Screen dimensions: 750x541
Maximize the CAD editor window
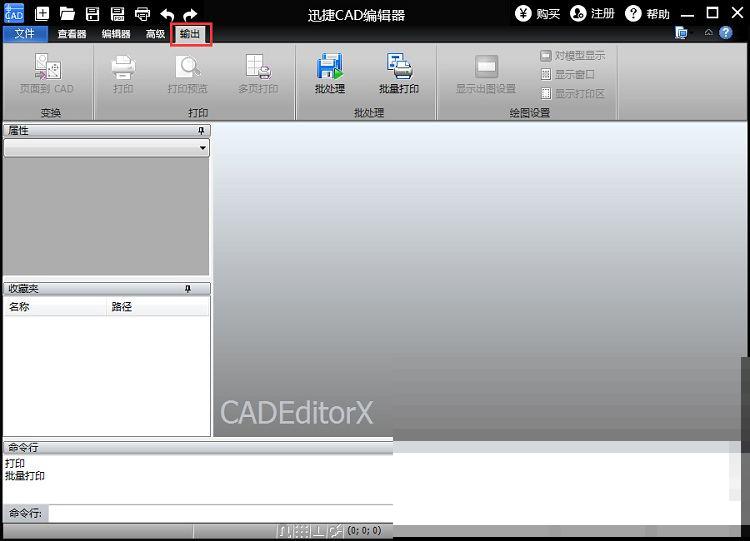pos(712,13)
